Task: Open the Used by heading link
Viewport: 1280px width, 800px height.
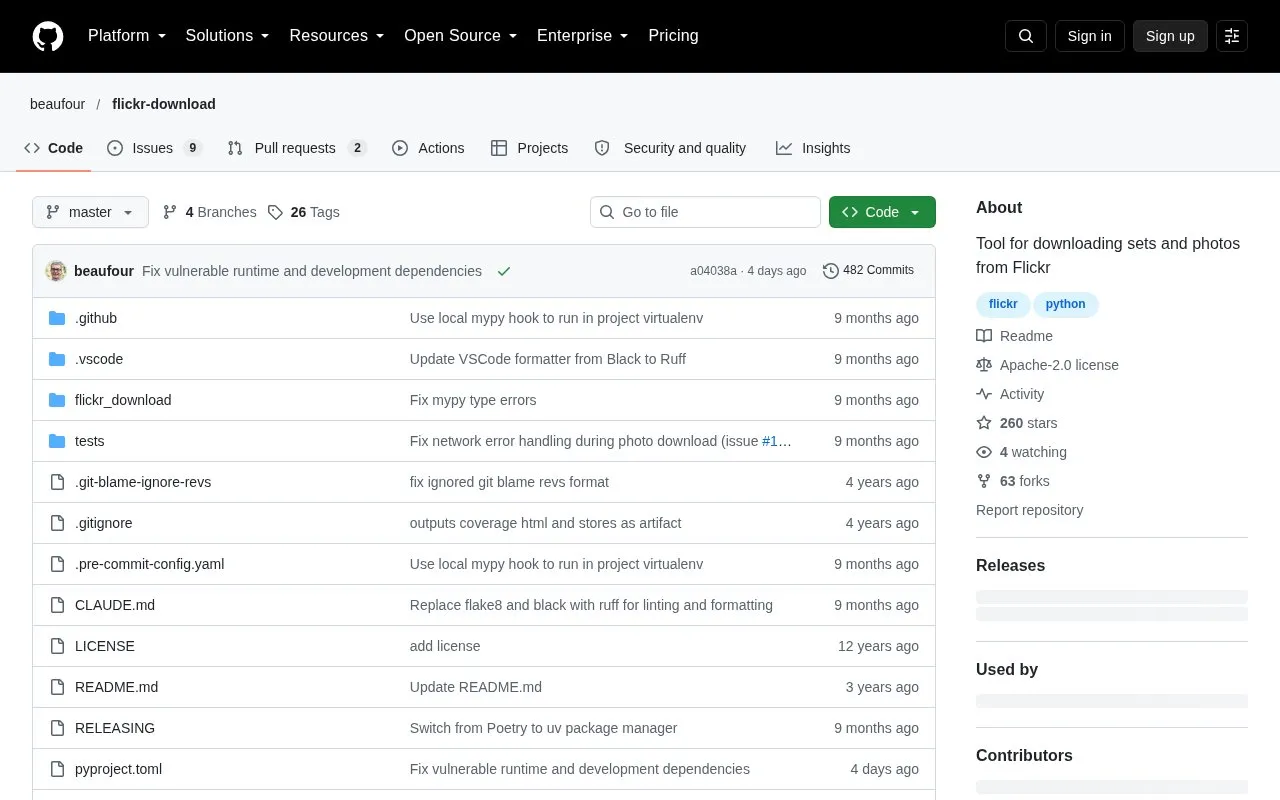Action: pos(1007,669)
